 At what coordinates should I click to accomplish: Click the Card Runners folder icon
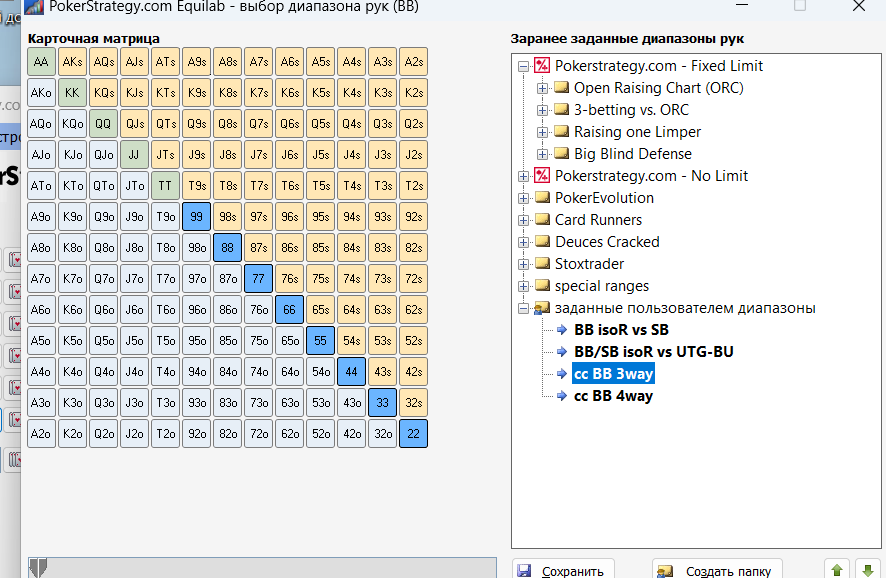(542, 220)
